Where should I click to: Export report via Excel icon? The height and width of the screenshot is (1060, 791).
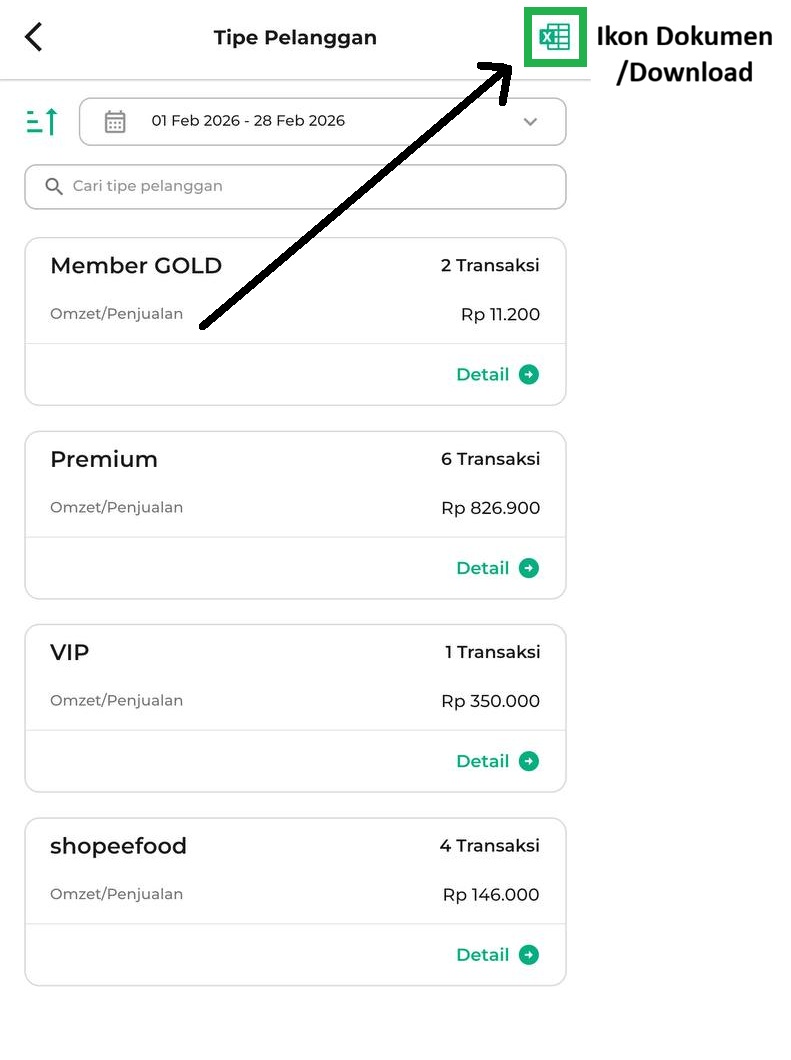tap(554, 38)
